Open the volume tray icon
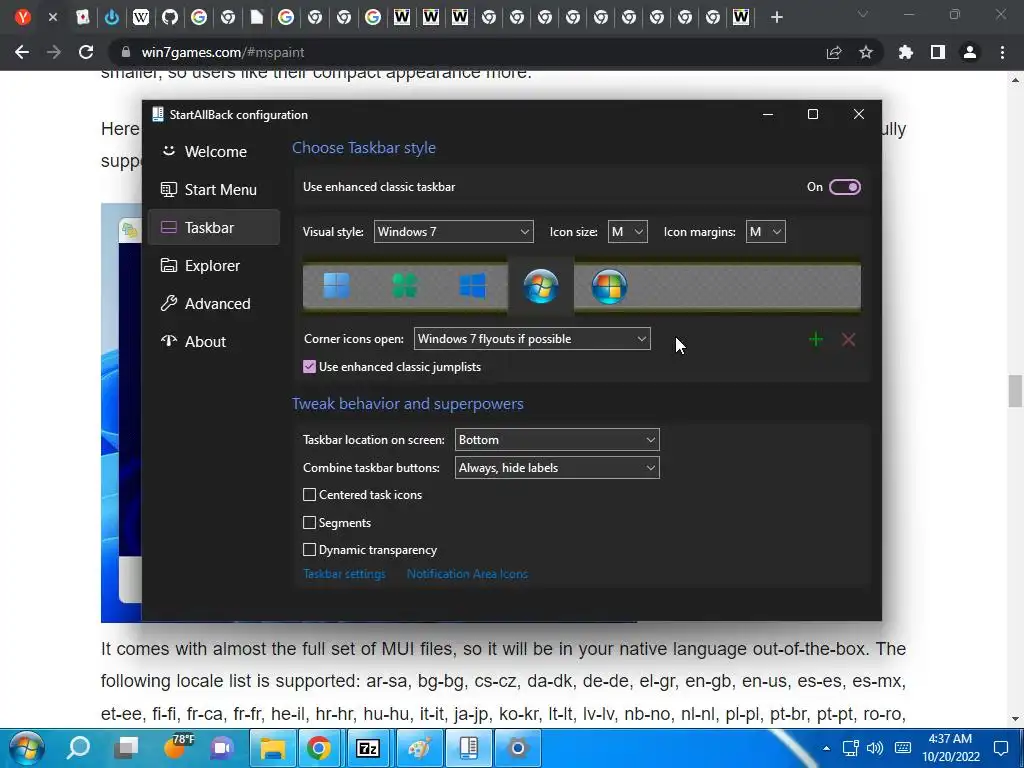This screenshot has height=768, width=1024. coord(875,748)
